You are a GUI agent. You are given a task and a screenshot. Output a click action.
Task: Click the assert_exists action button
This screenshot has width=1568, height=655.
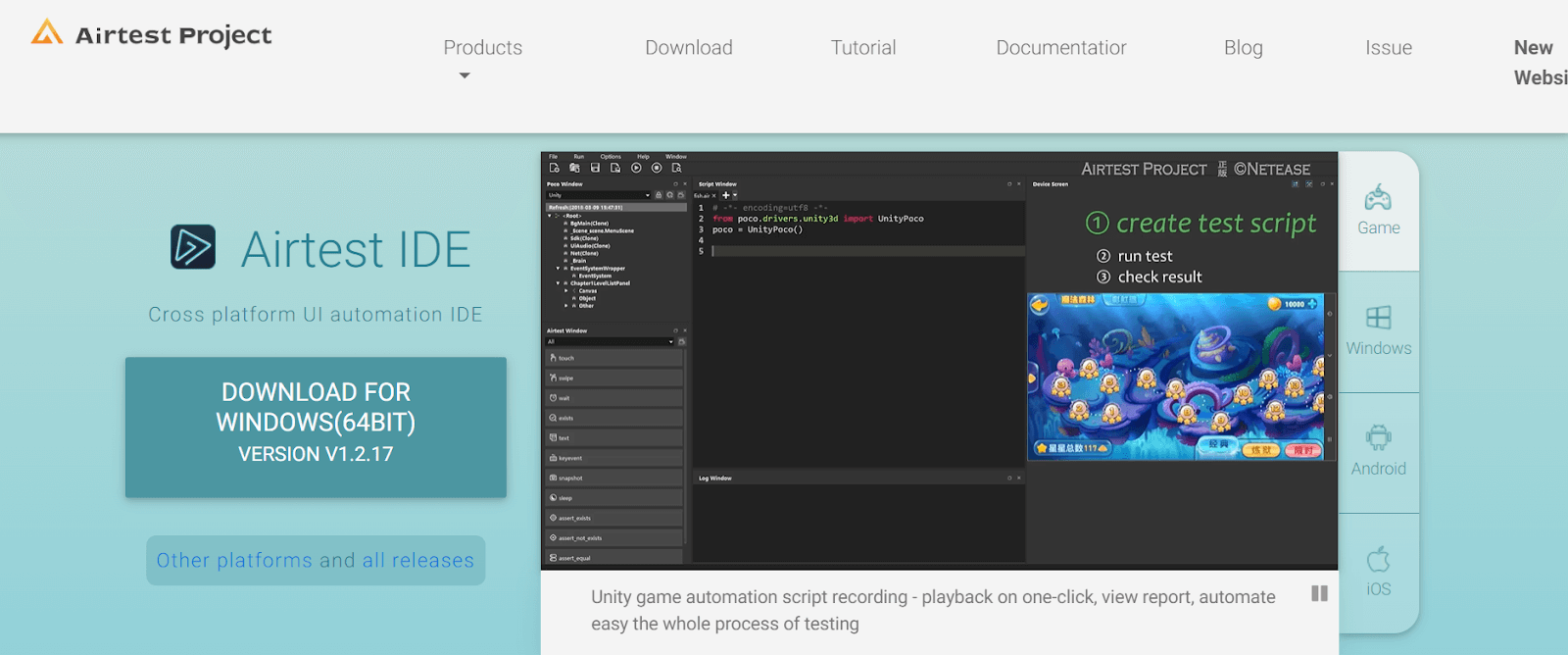(x=613, y=518)
